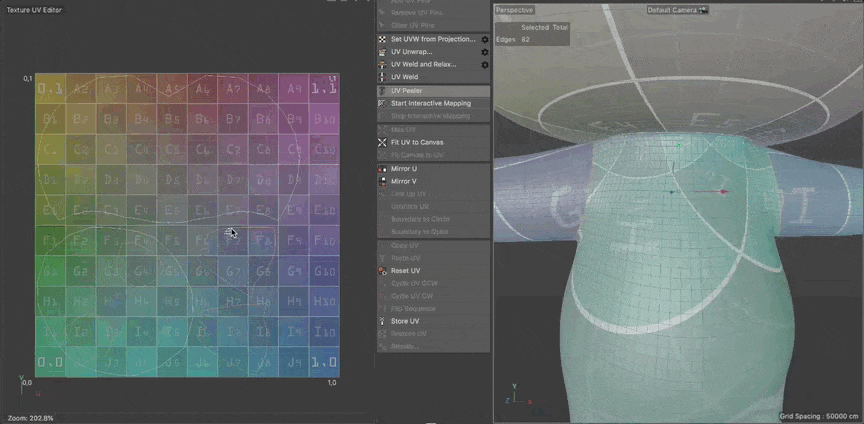The height and width of the screenshot is (424, 864).
Task: Select the Cycle UV CW entry
Action: [434, 296]
